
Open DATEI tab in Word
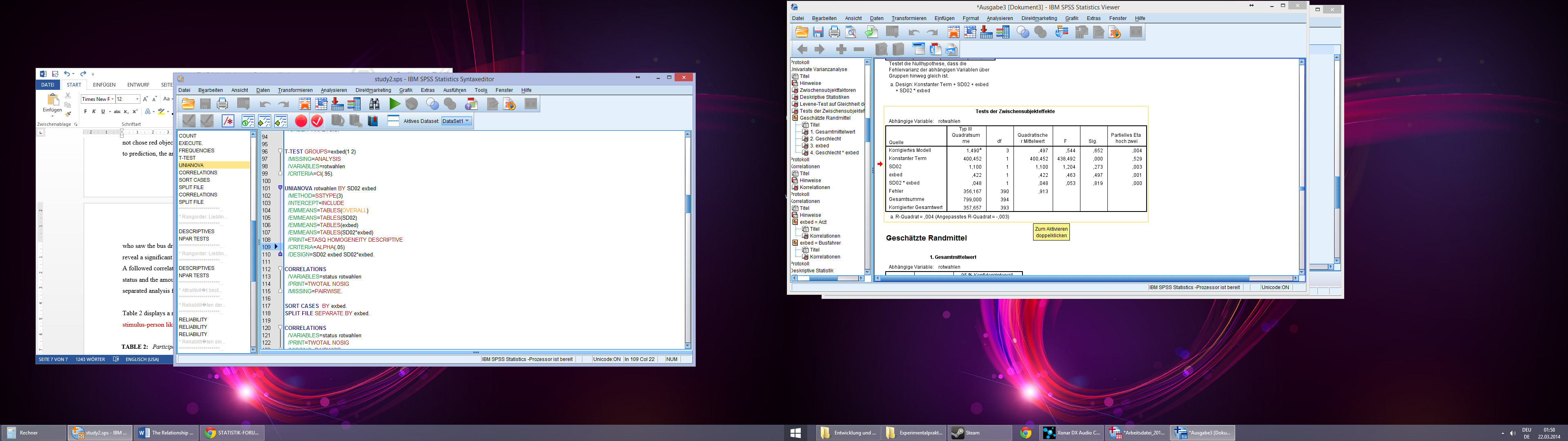click(47, 85)
